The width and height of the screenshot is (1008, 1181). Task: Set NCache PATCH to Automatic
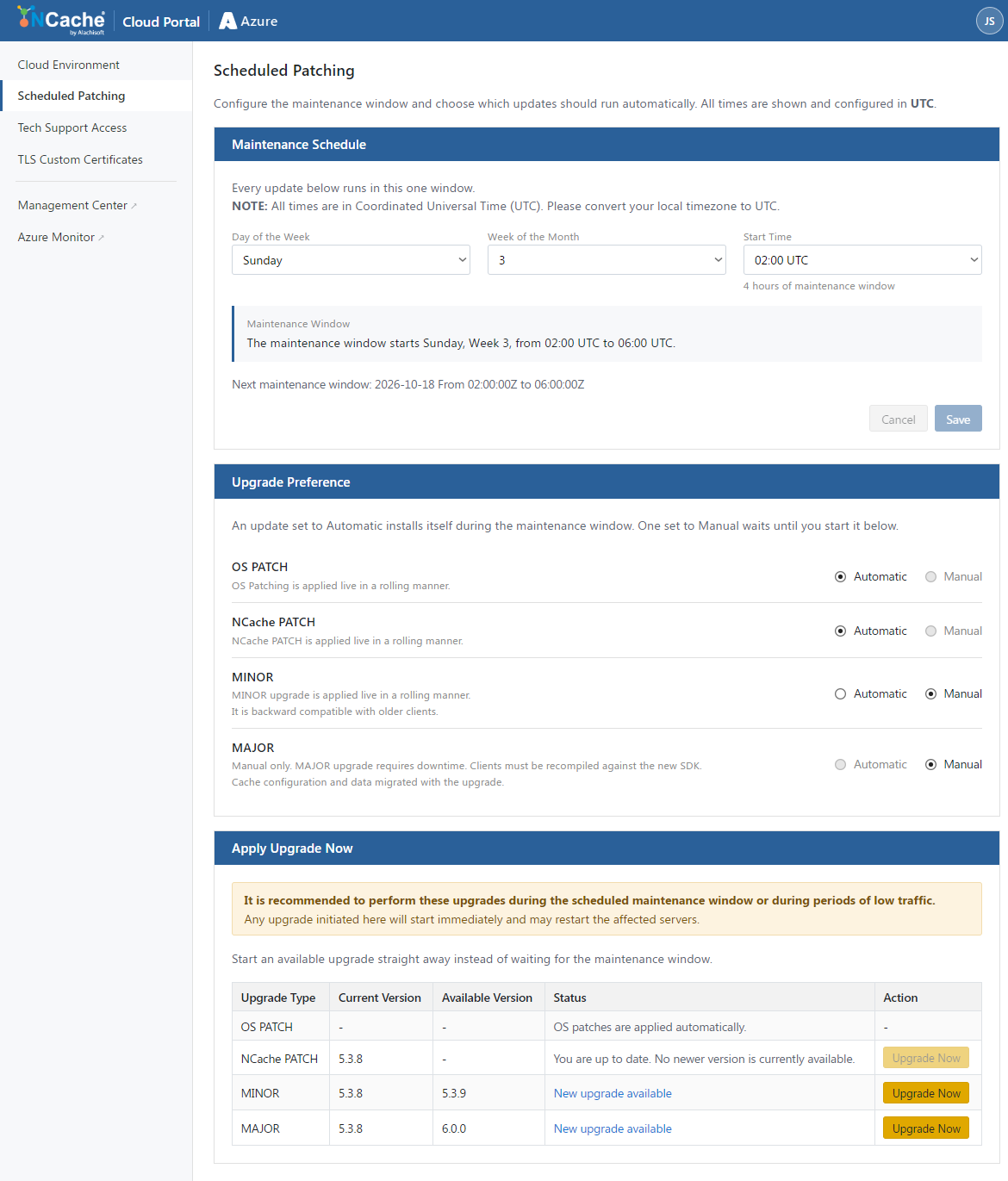[840, 631]
